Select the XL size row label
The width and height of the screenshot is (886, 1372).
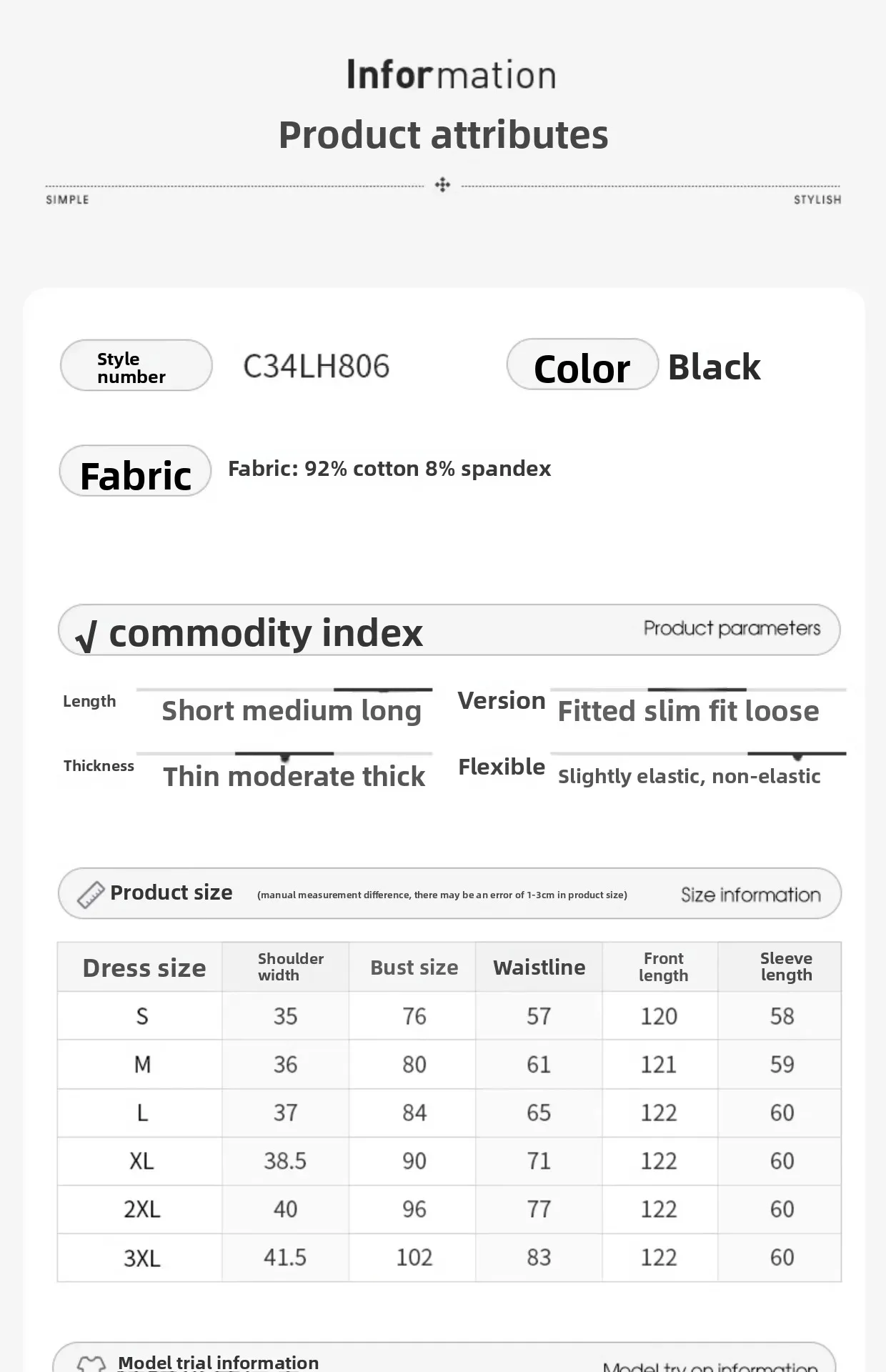tap(141, 1160)
